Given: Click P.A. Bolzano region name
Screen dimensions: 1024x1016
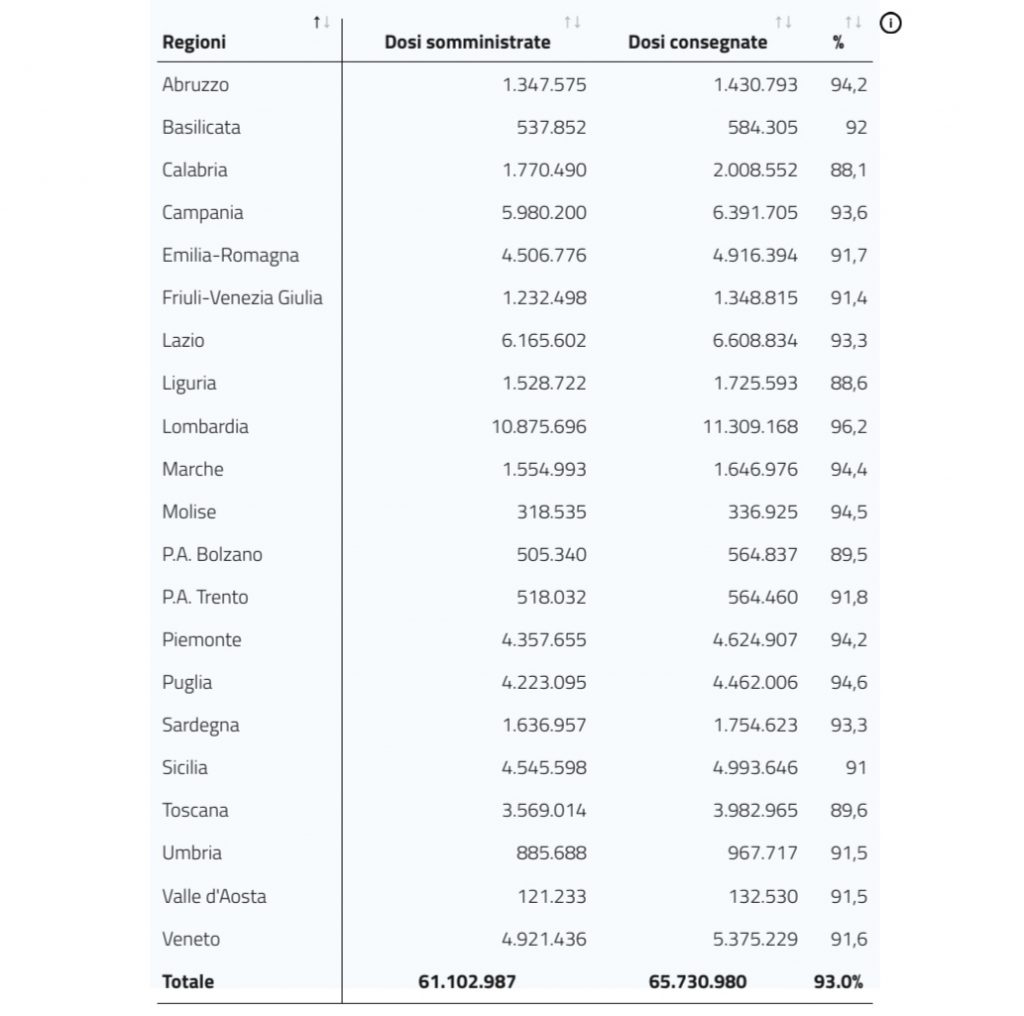Looking at the screenshot, I should coord(212,554).
